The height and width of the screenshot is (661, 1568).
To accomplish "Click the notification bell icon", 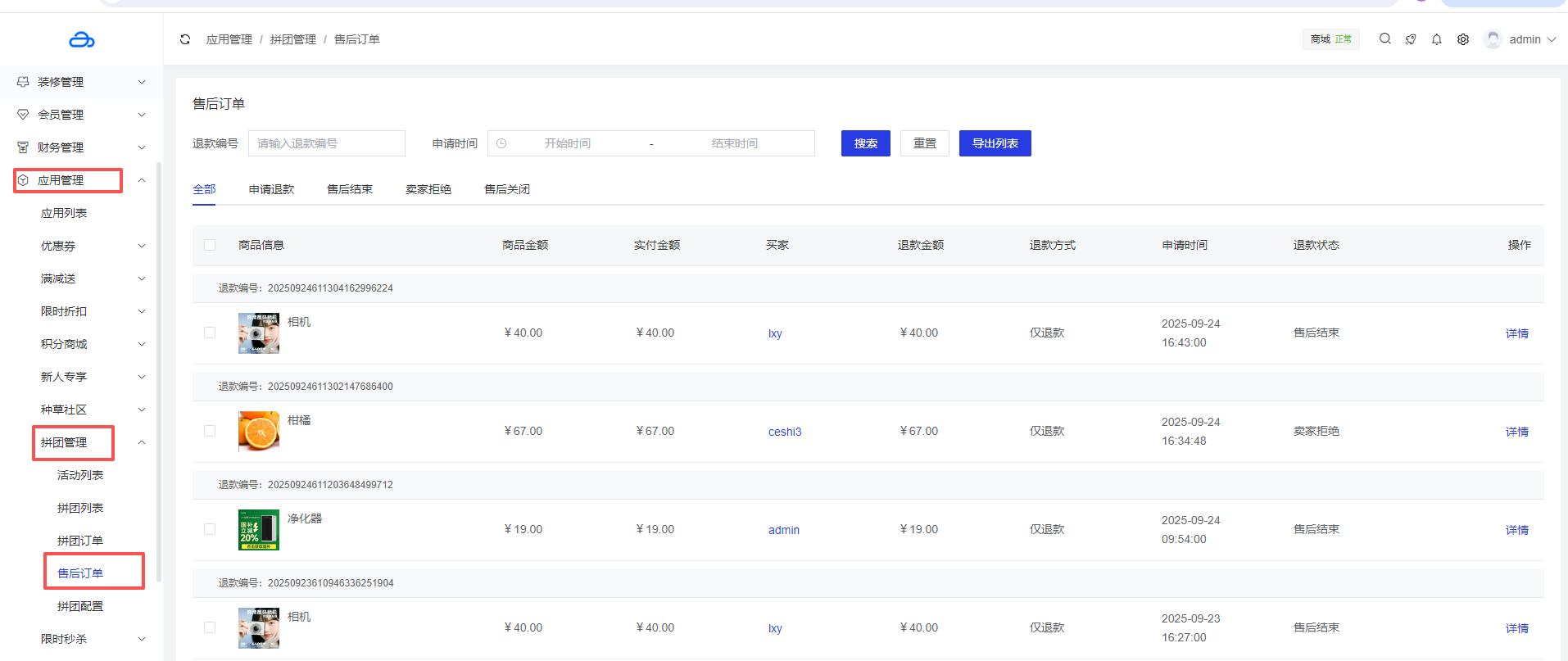I will (x=1436, y=39).
